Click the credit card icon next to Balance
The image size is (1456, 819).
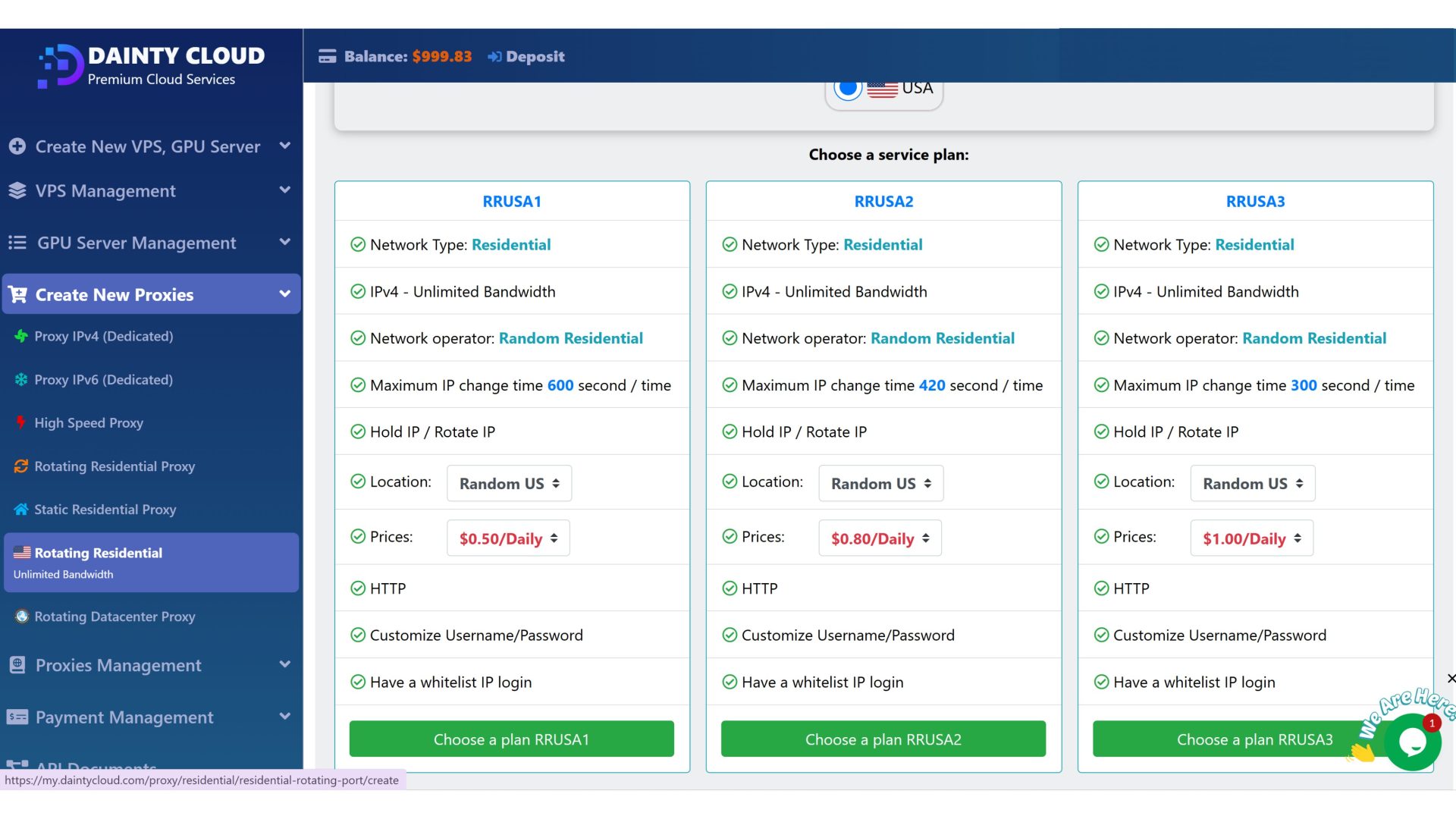[x=328, y=56]
